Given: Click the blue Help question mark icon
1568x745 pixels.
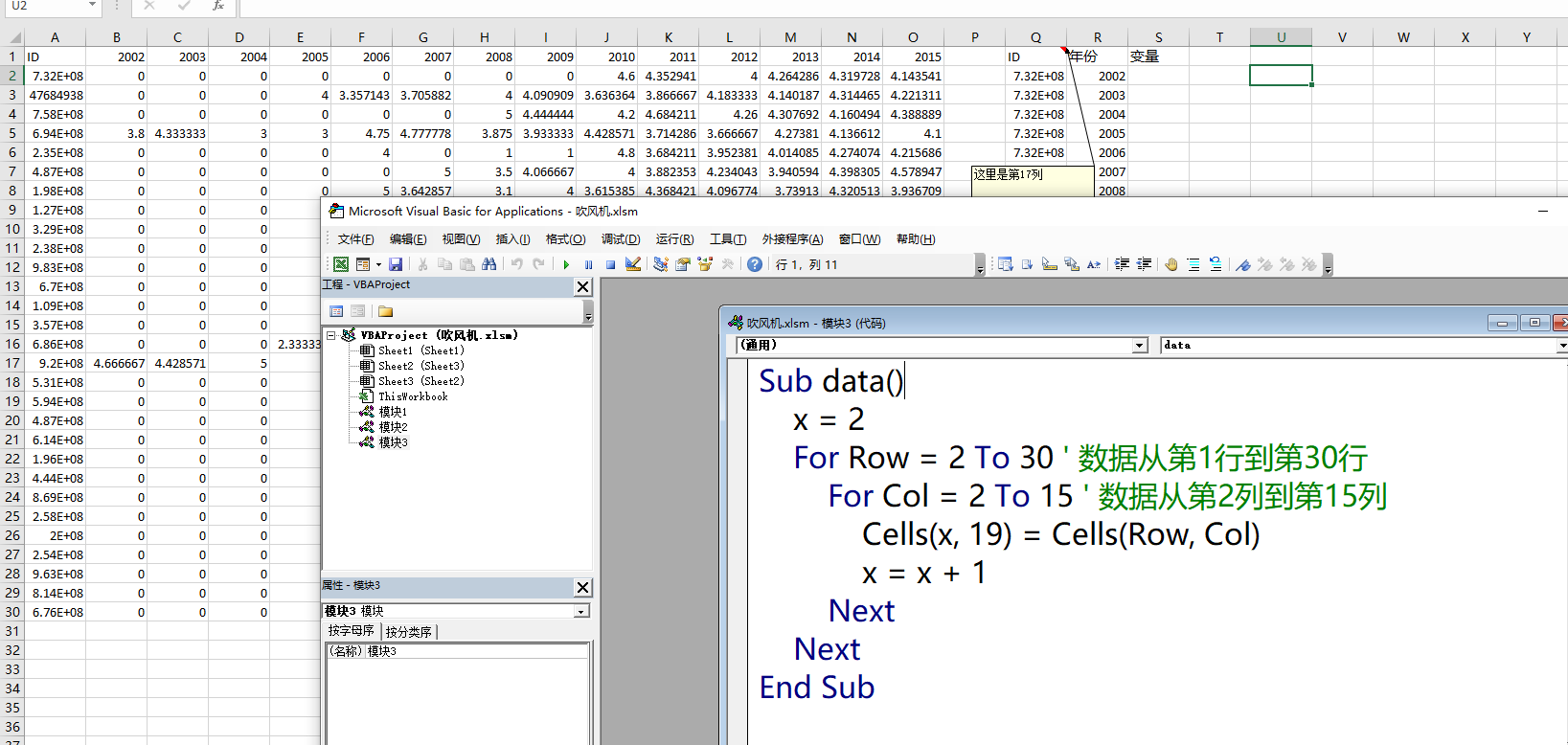Looking at the screenshot, I should (755, 264).
